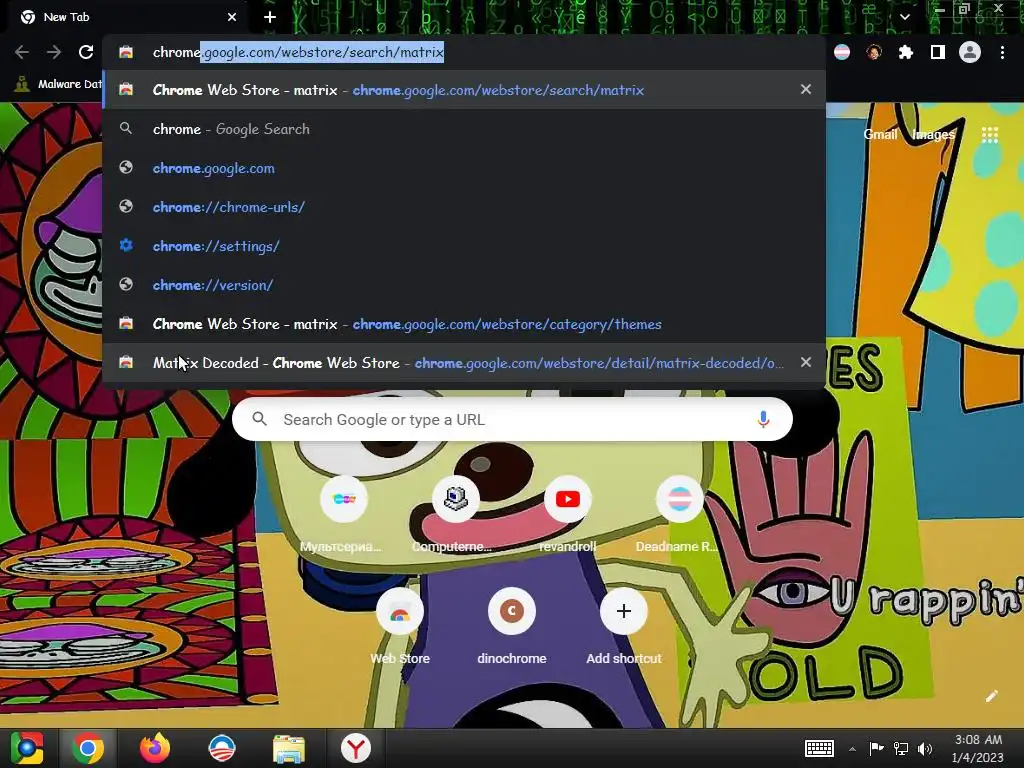This screenshot has height=768, width=1024.
Task: Open the Start button in the taskbar
Action: click(27, 748)
